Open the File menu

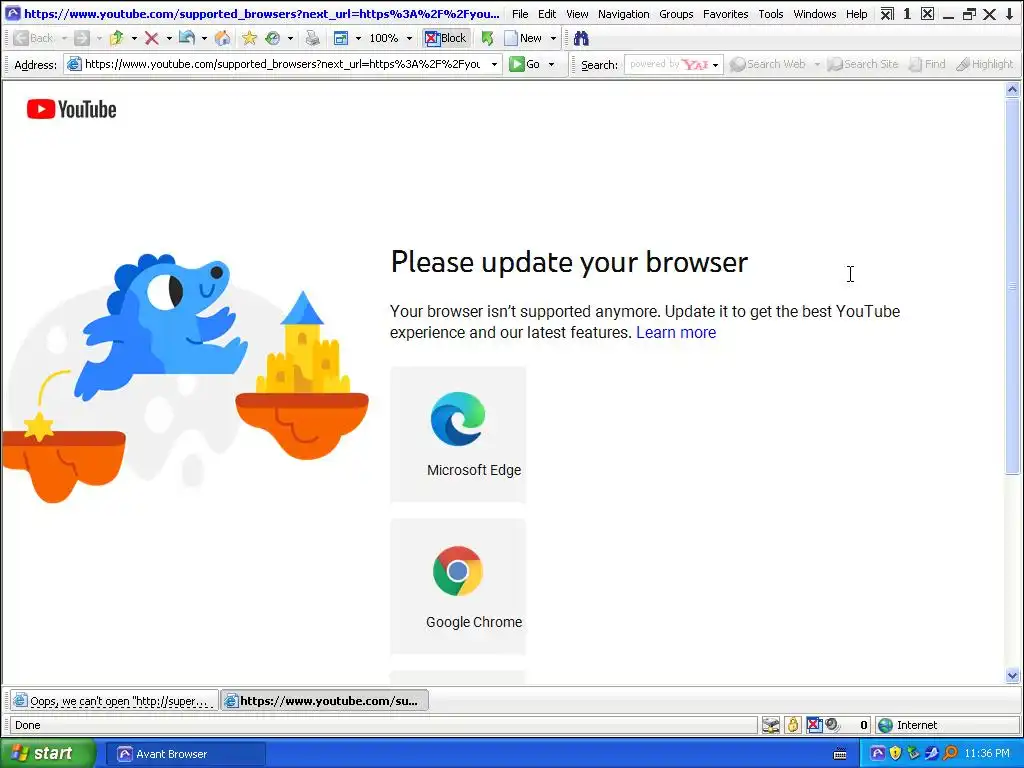click(520, 14)
